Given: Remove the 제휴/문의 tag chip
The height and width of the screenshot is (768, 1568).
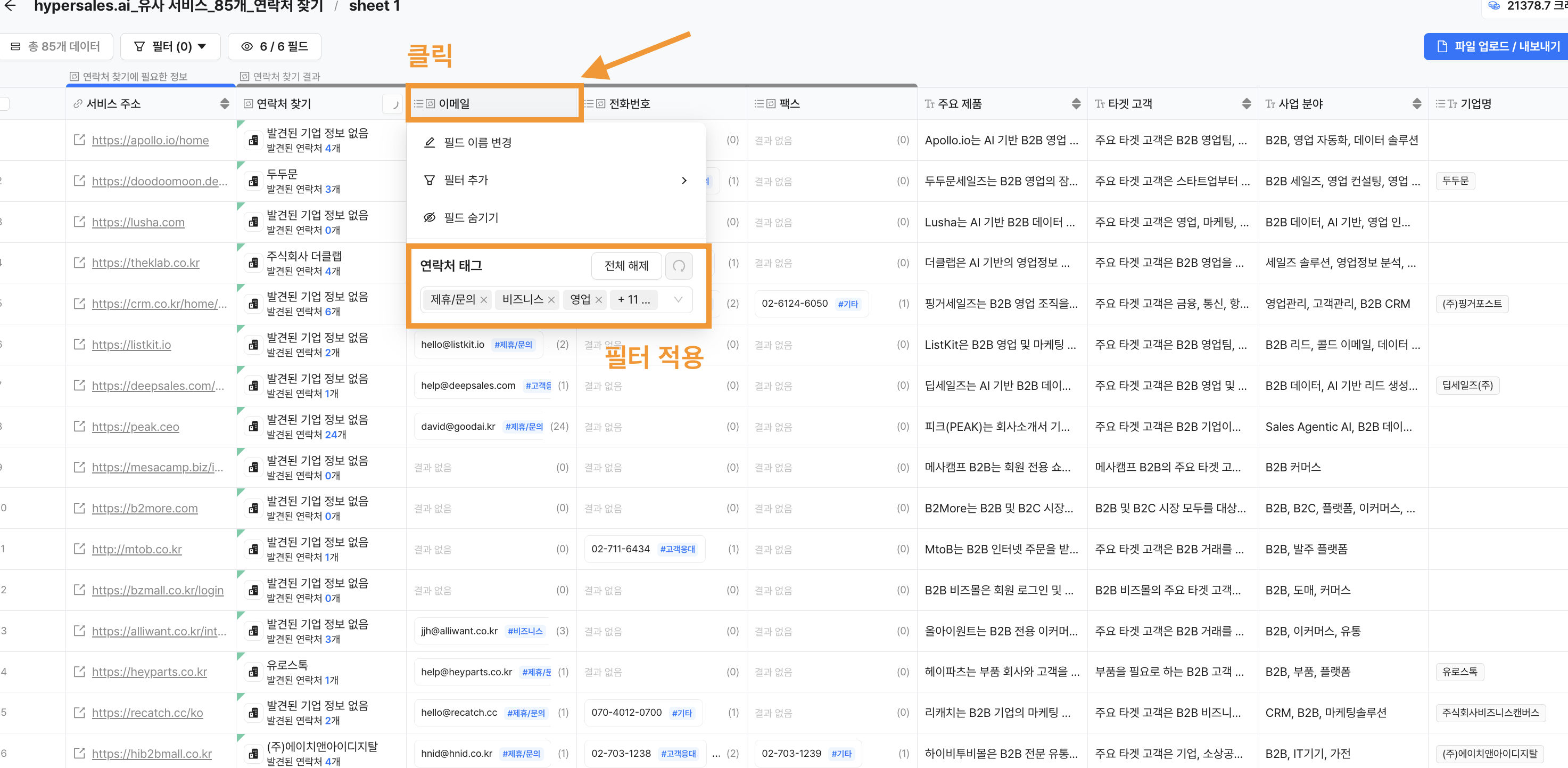Looking at the screenshot, I should [x=484, y=300].
